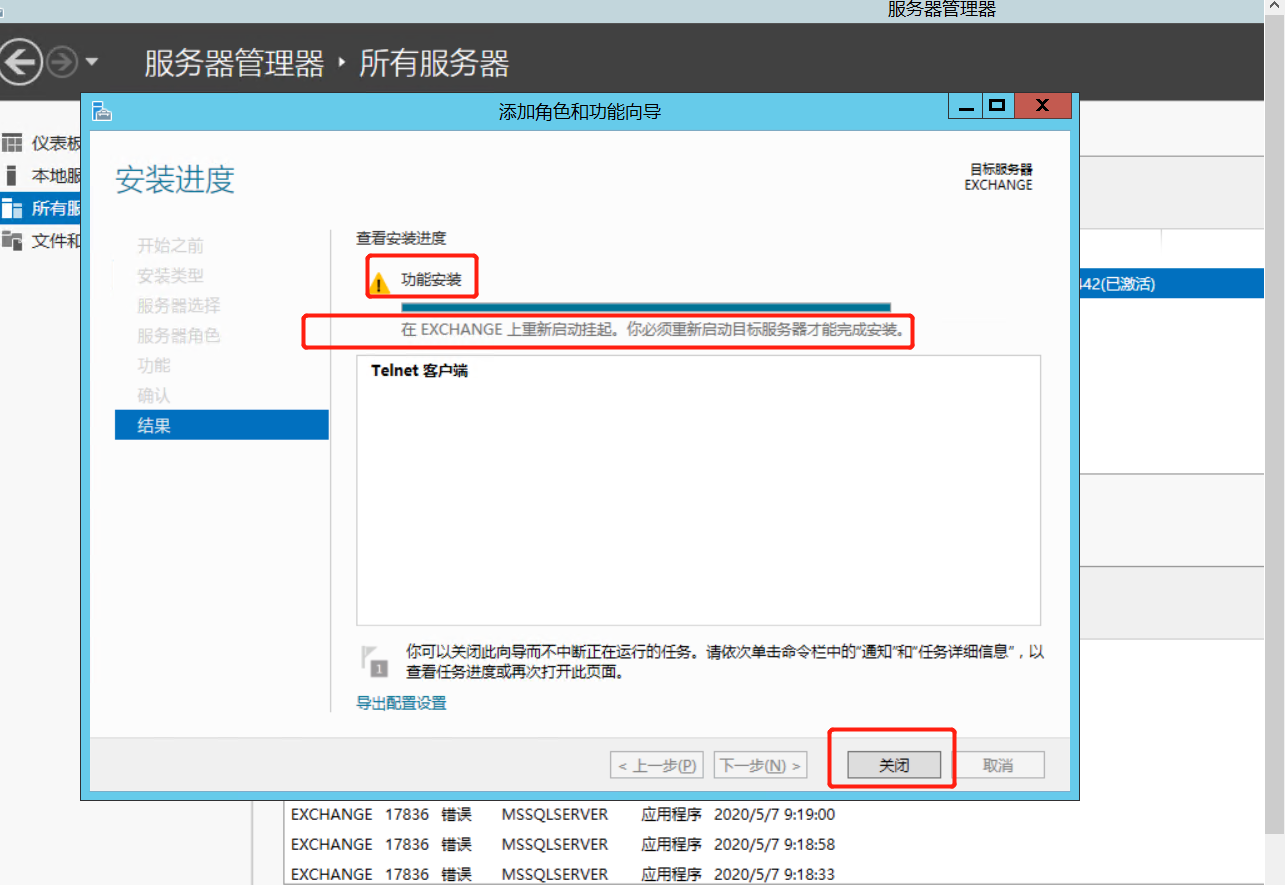Image resolution: width=1285 pixels, height=885 pixels.
Task: Go back with Server Manager back arrow
Action: (x=18, y=63)
